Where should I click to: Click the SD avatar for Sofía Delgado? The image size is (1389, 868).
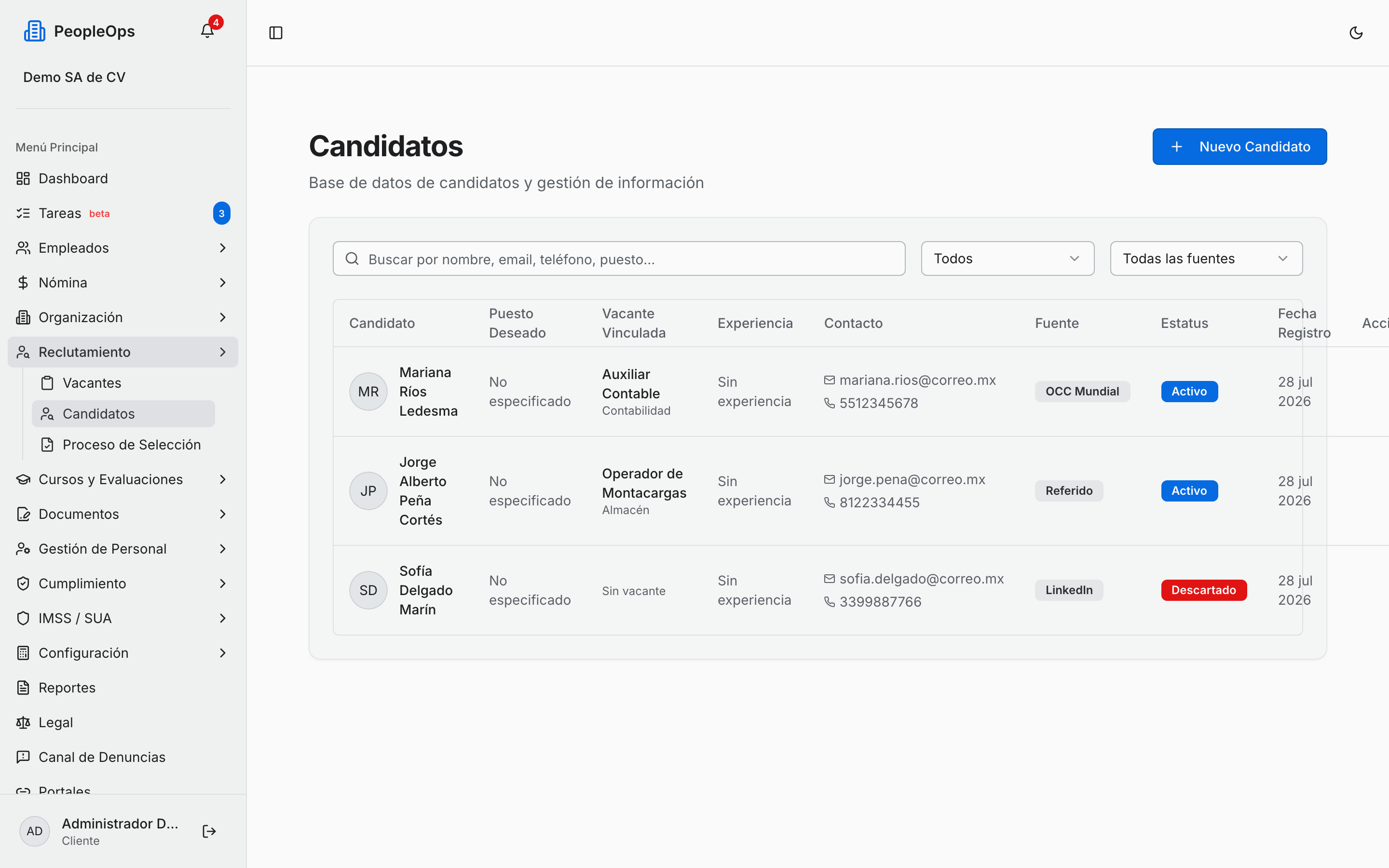pyautogui.click(x=368, y=590)
